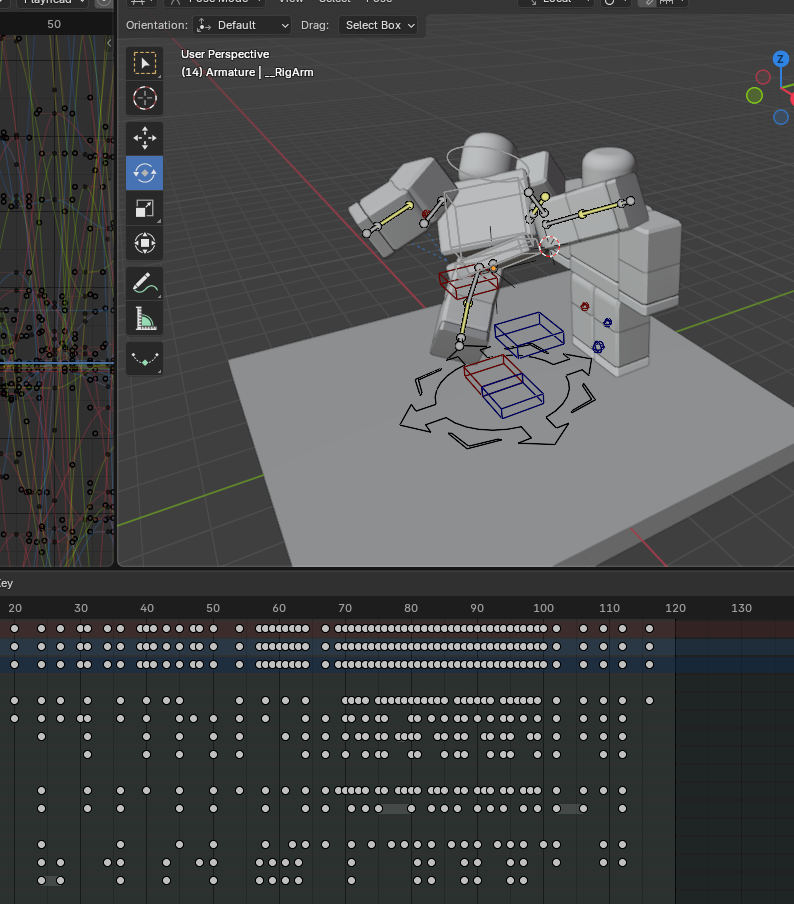Click the User Perspective overlay text

(x=225, y=54)
